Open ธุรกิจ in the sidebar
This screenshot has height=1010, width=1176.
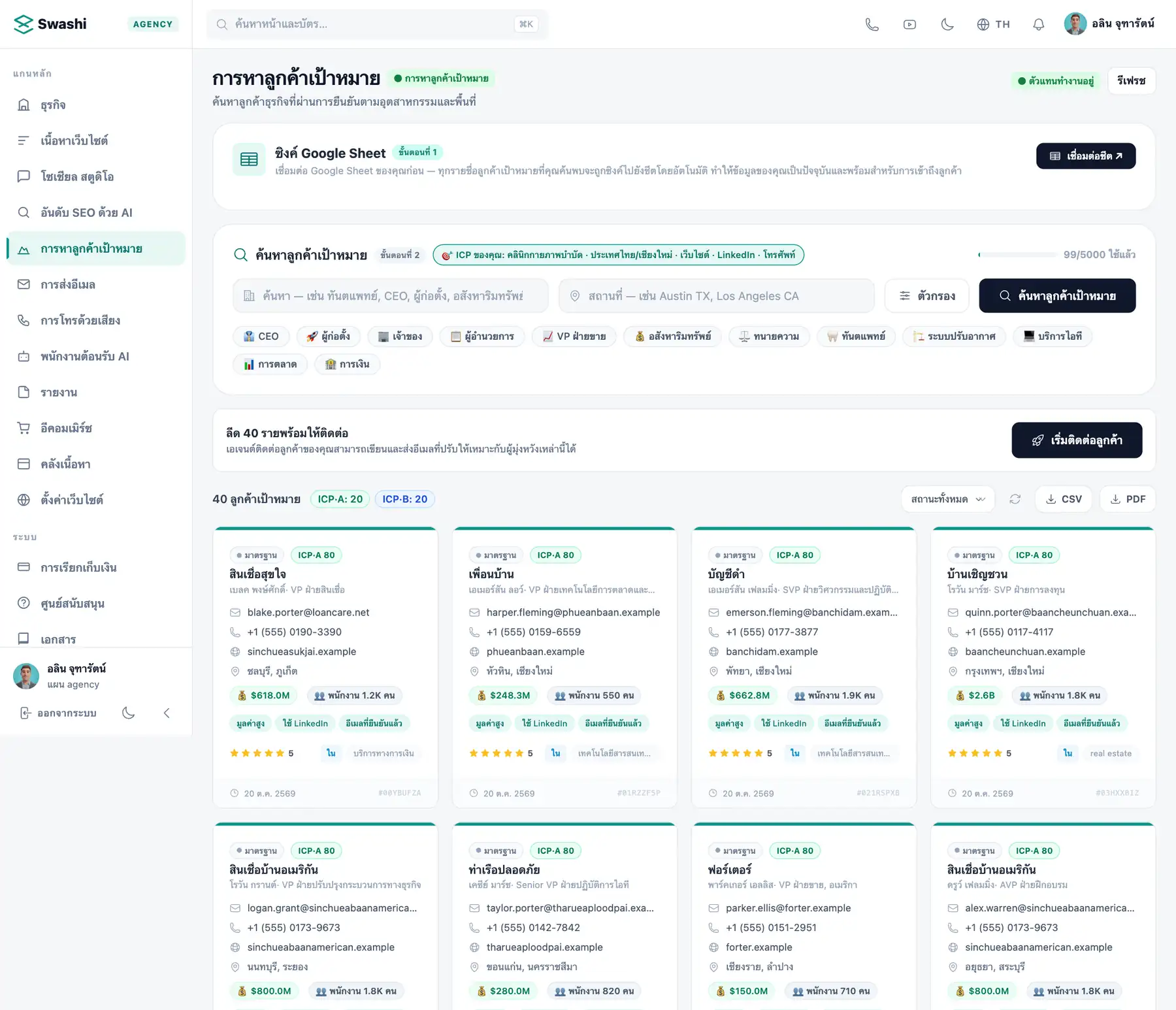(x=96, y=105)
